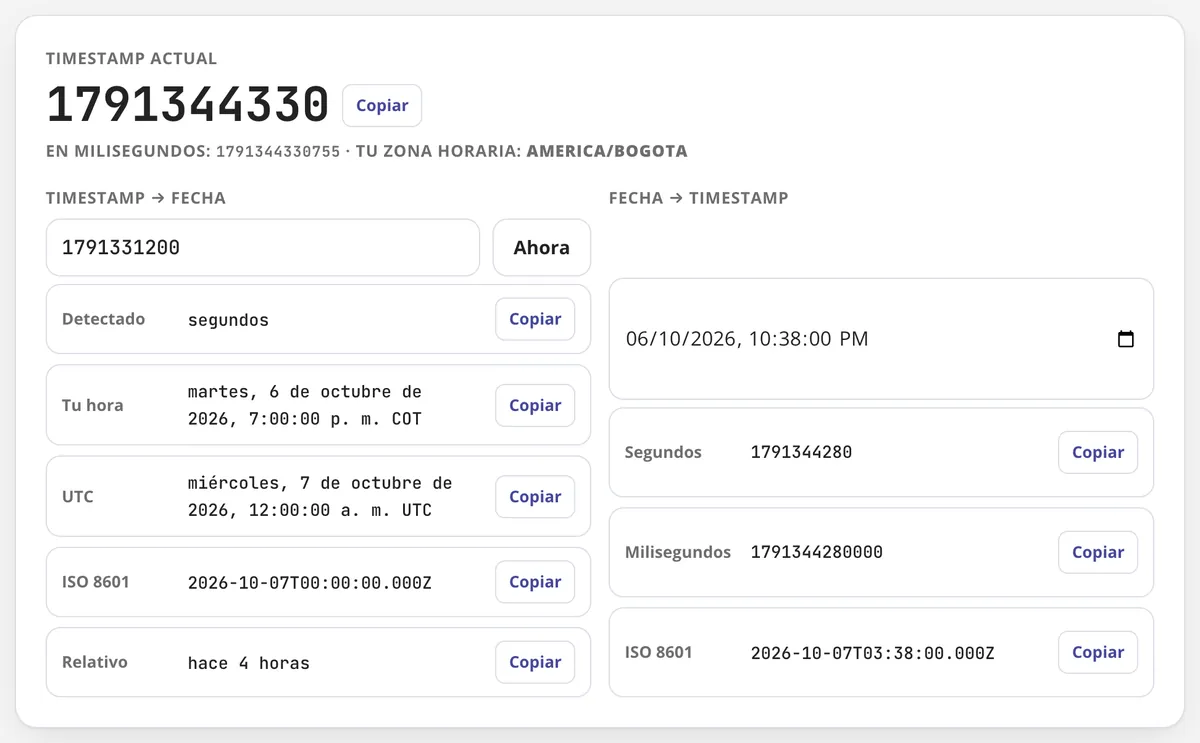Click the 'TIMESTAMP ACTUAL' label
1200x743 pixels.
(x=131, y=59)
